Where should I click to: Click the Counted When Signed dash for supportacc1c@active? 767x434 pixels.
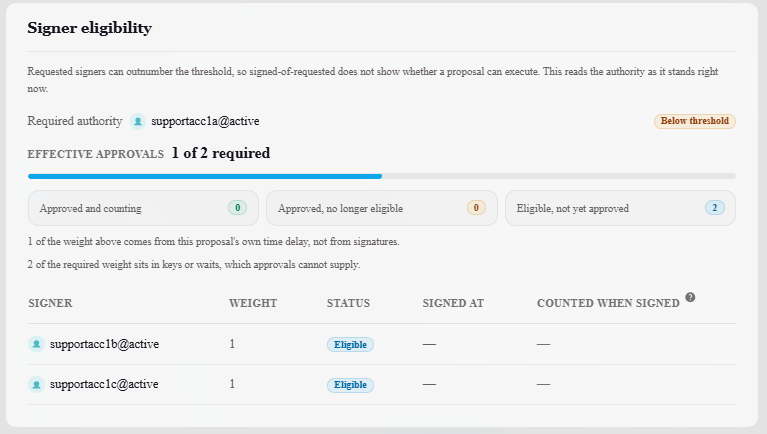coord(543,385)
